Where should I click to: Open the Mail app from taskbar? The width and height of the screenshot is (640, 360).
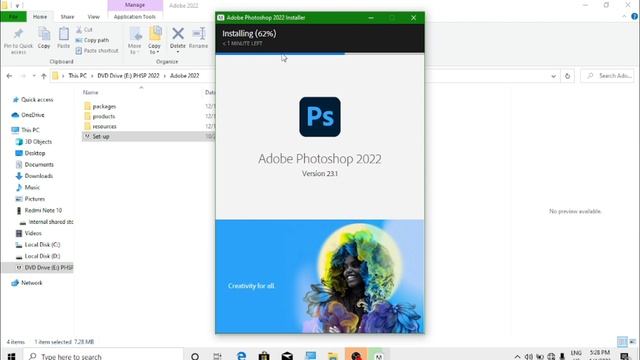tap(287, 356)
